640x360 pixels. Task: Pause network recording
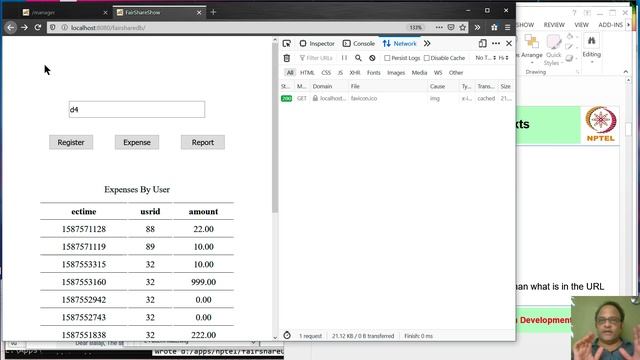(344, 58)
